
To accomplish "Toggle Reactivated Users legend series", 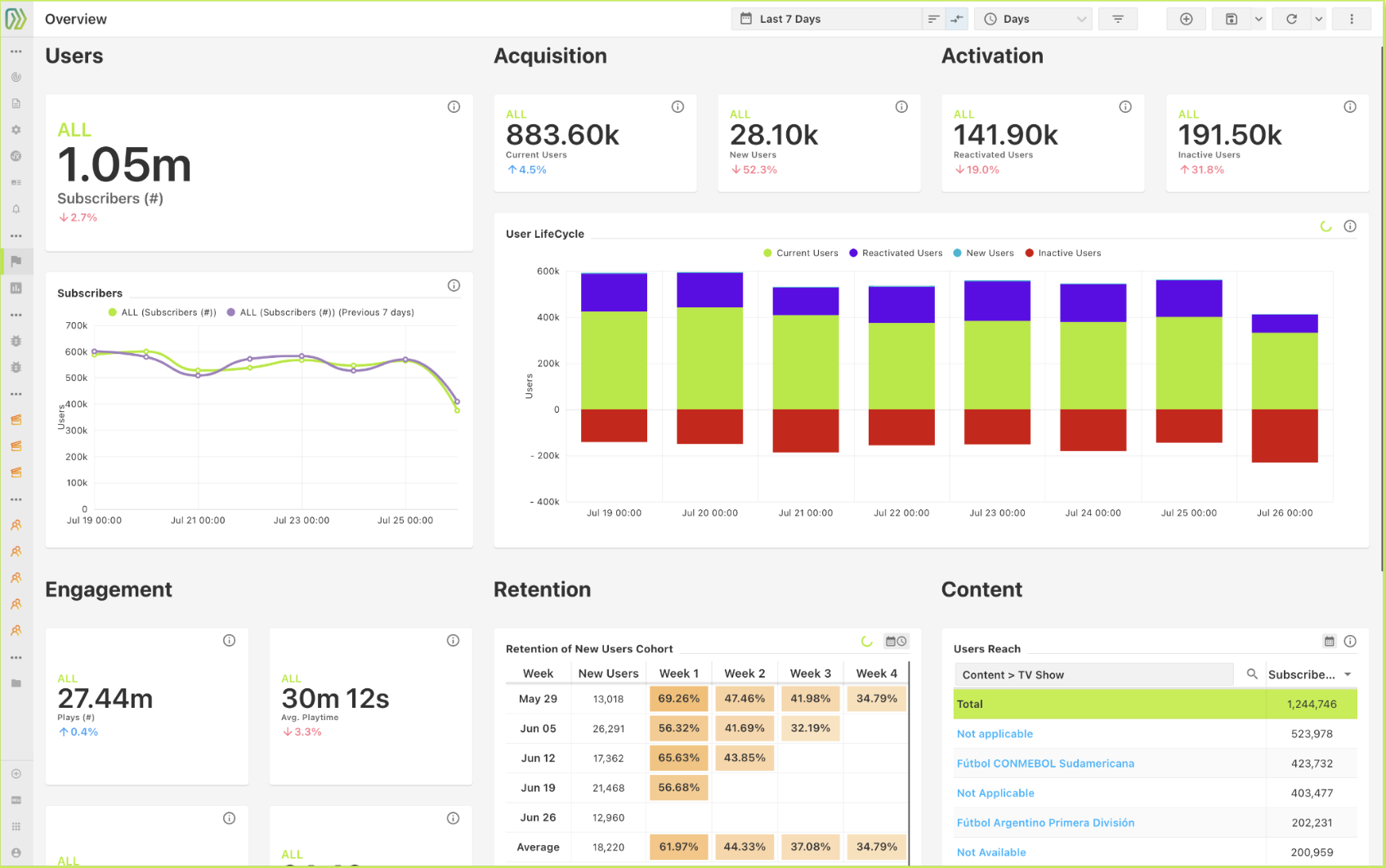I will 896,253.
